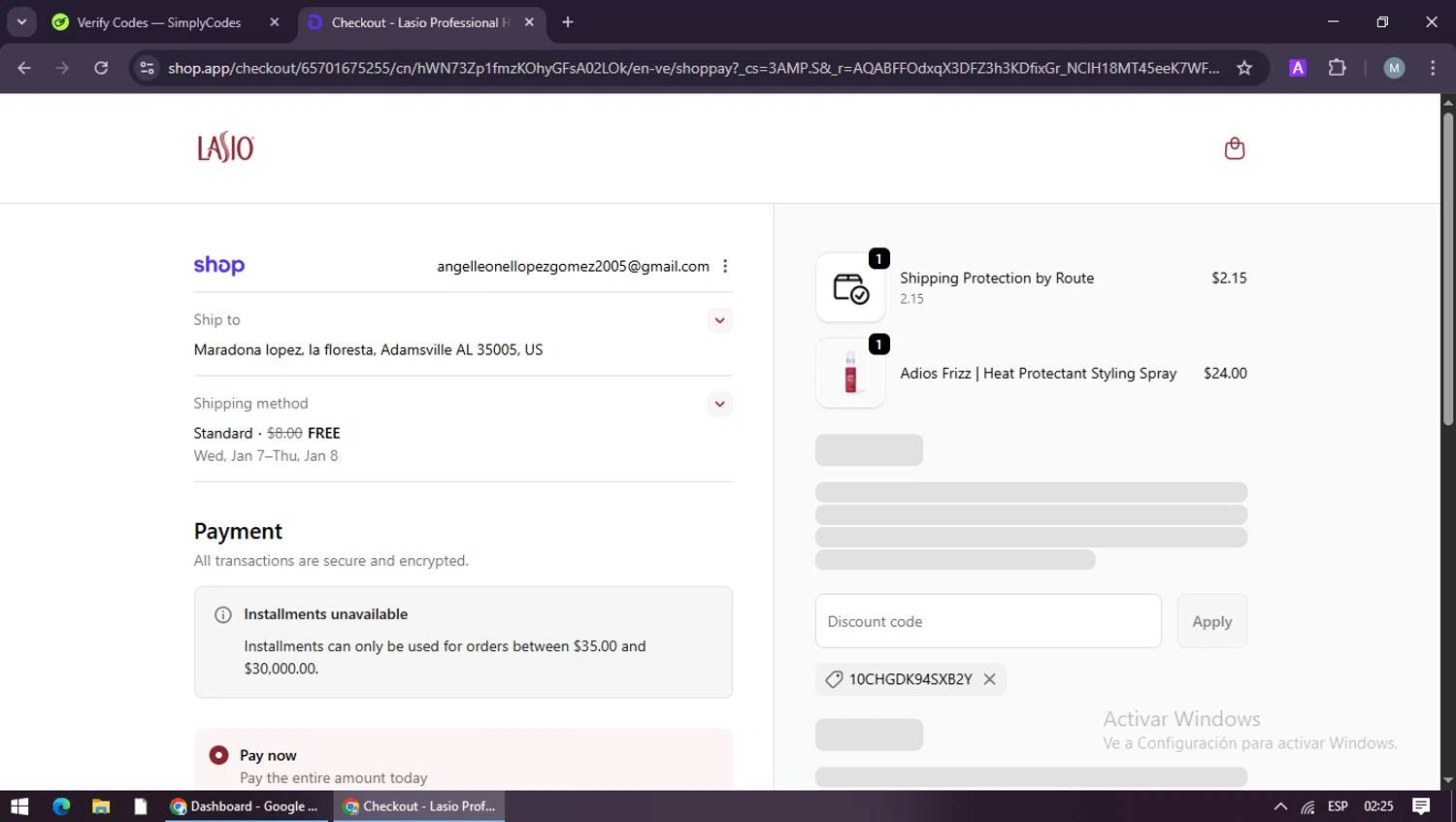Viewport: 1456px width, 822px height.
Task: Switch to Dashboard - Google taskbar window
Action: (248, 806)
